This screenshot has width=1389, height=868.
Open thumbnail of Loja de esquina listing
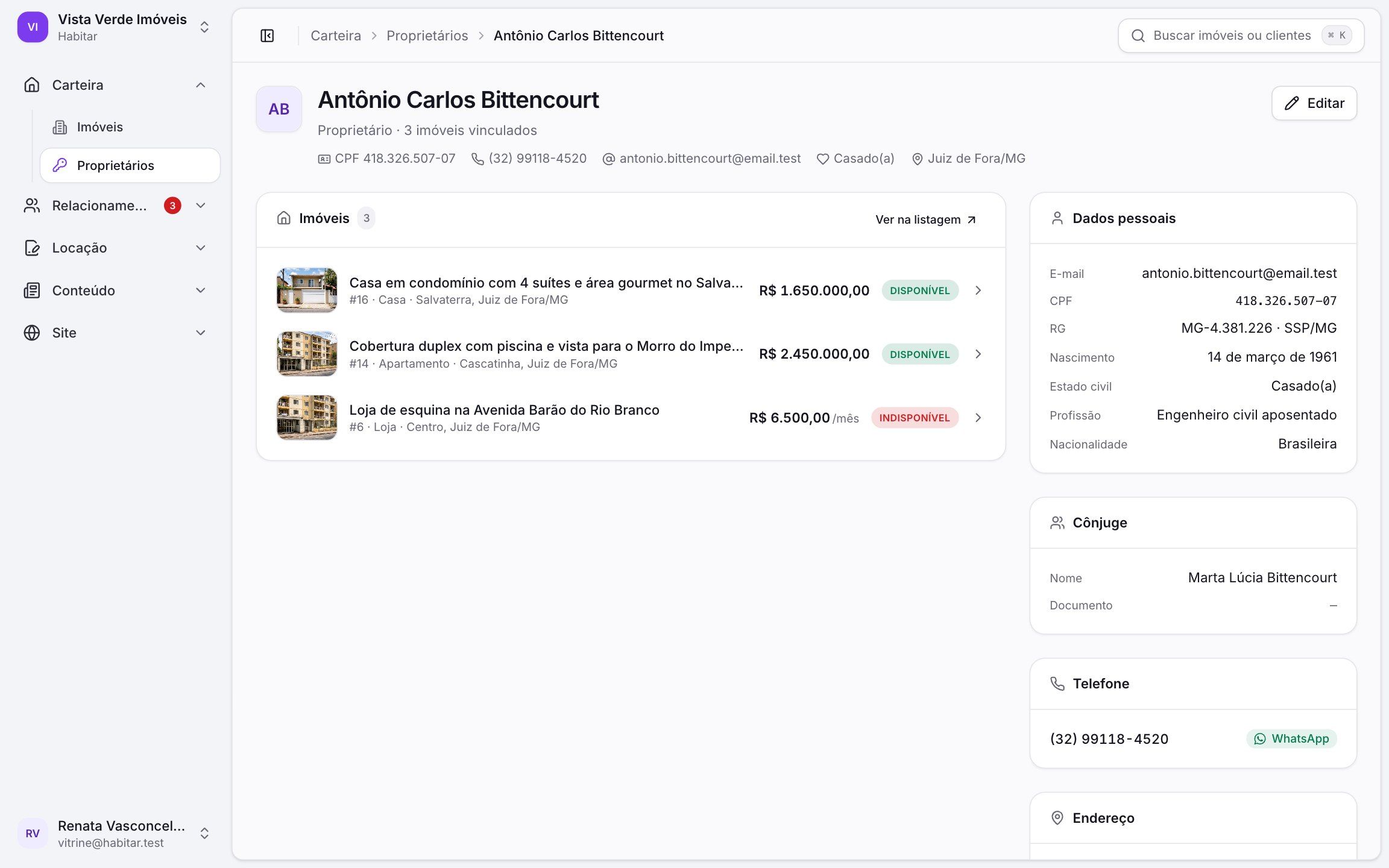(307, 417)
